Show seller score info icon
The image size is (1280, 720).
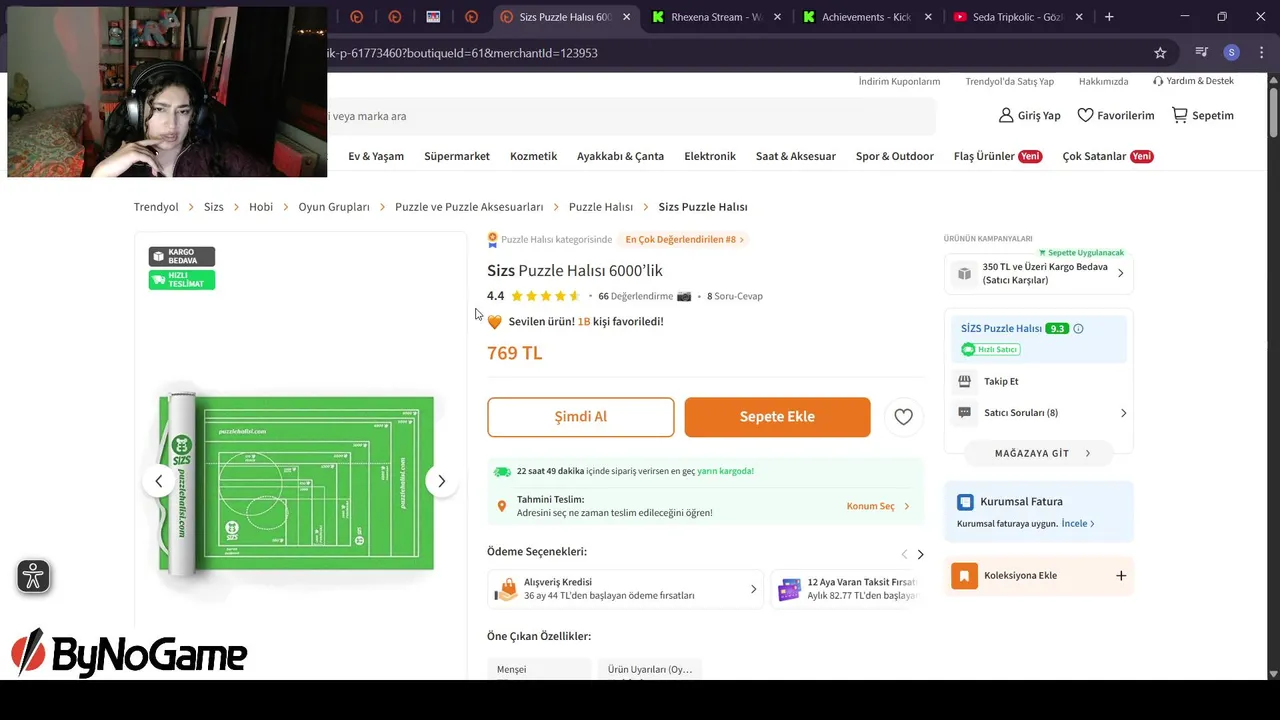[1078, 328]
